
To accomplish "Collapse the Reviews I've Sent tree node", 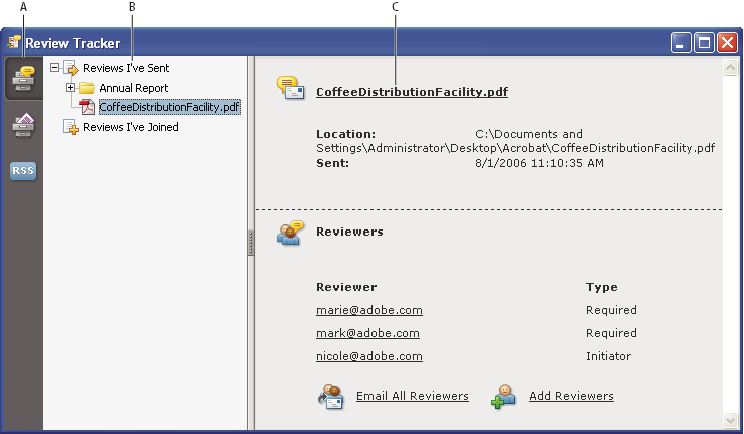I will point(55,67).
